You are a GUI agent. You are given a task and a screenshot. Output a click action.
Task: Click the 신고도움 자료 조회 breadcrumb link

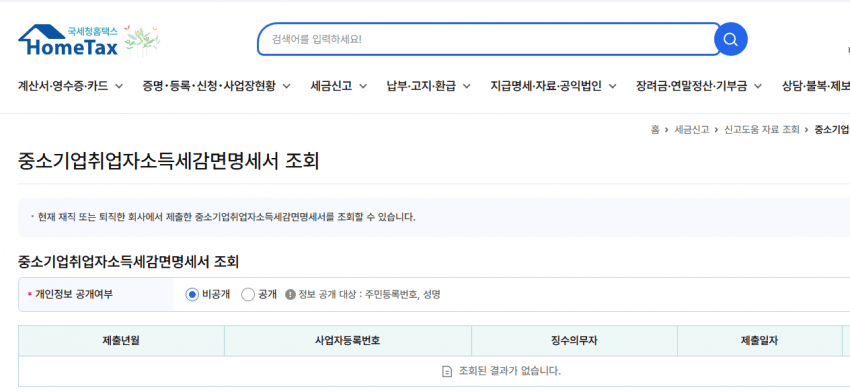tap(762, 130)
